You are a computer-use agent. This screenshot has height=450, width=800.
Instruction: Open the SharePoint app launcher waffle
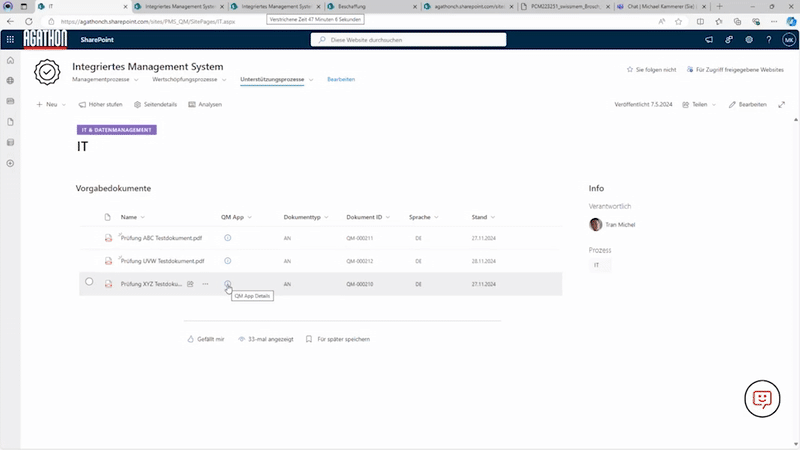(10, 40)
